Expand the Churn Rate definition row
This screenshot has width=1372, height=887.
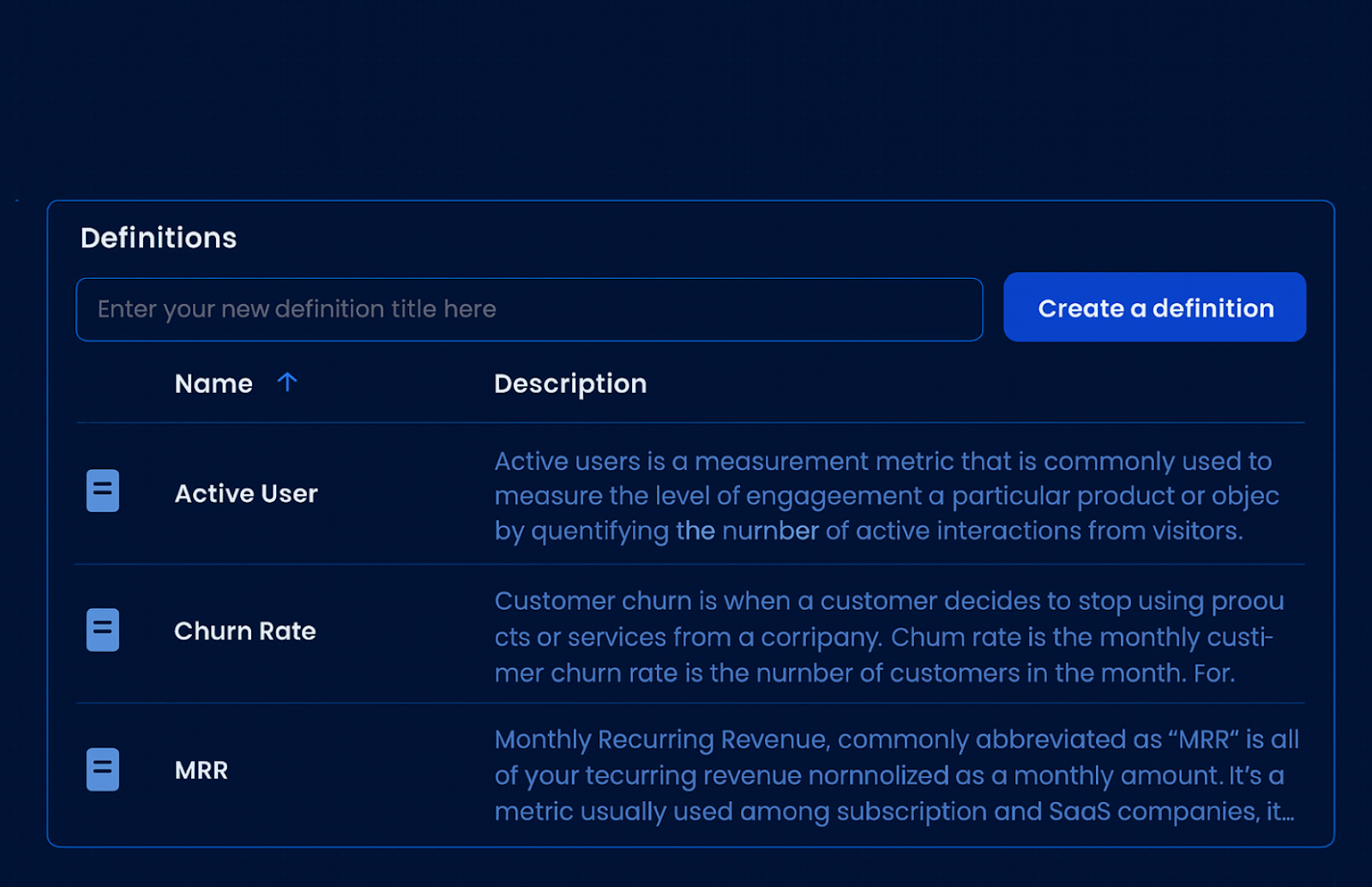[245, 631]
